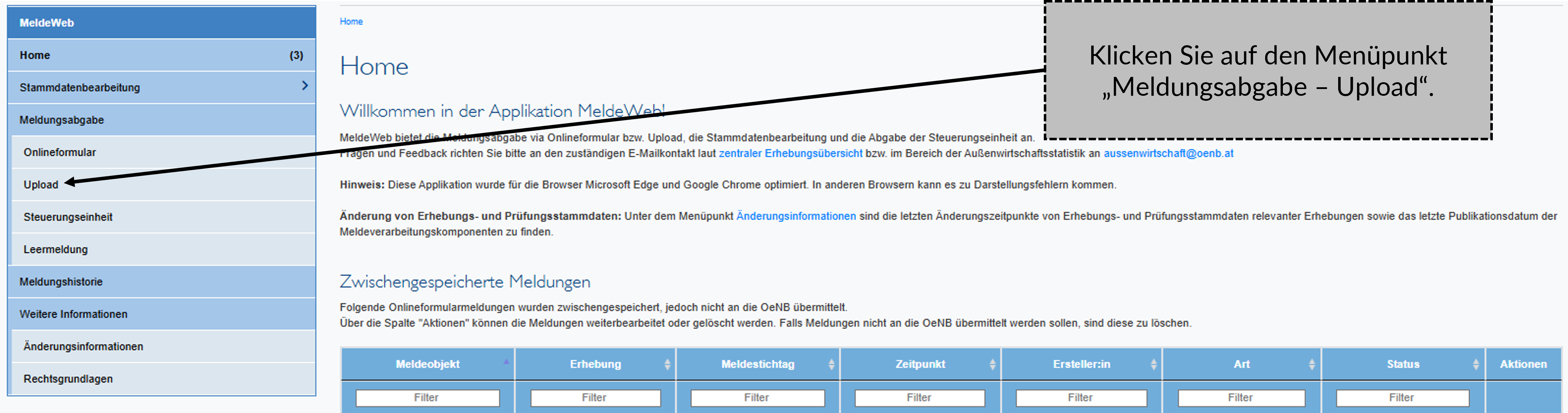The height and width of the screenshot is (413, 1568).
Task: Open Änderungsinformationen link in text
Action: click(795, 216)
